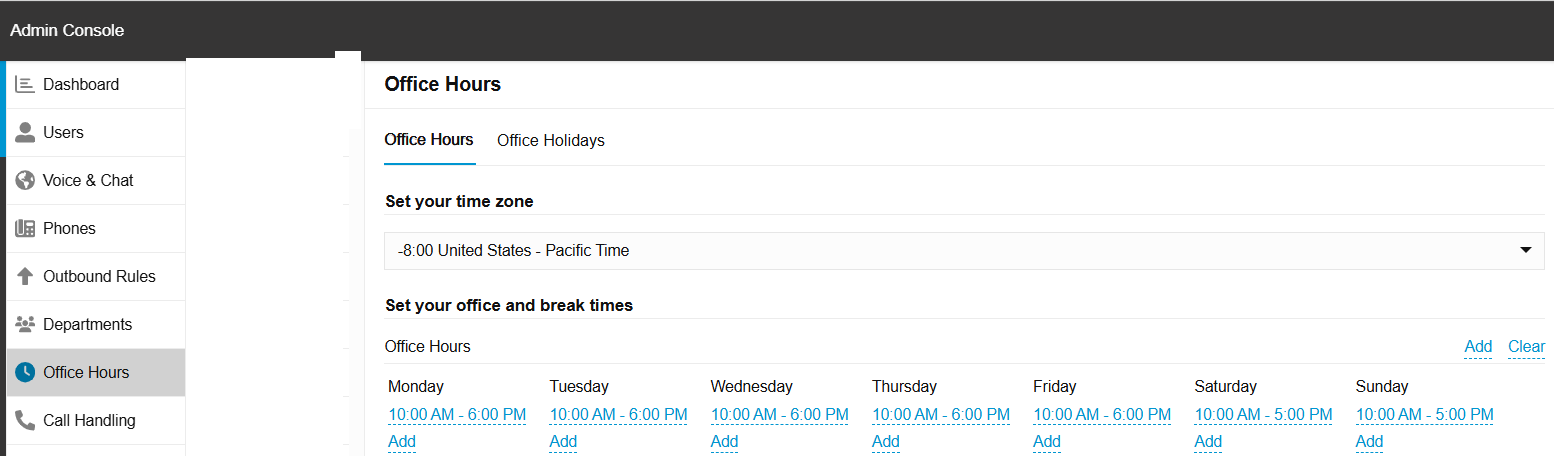Select the Pacific Time zone combo box
The image size is (1554, 456).
coord(950,251)
